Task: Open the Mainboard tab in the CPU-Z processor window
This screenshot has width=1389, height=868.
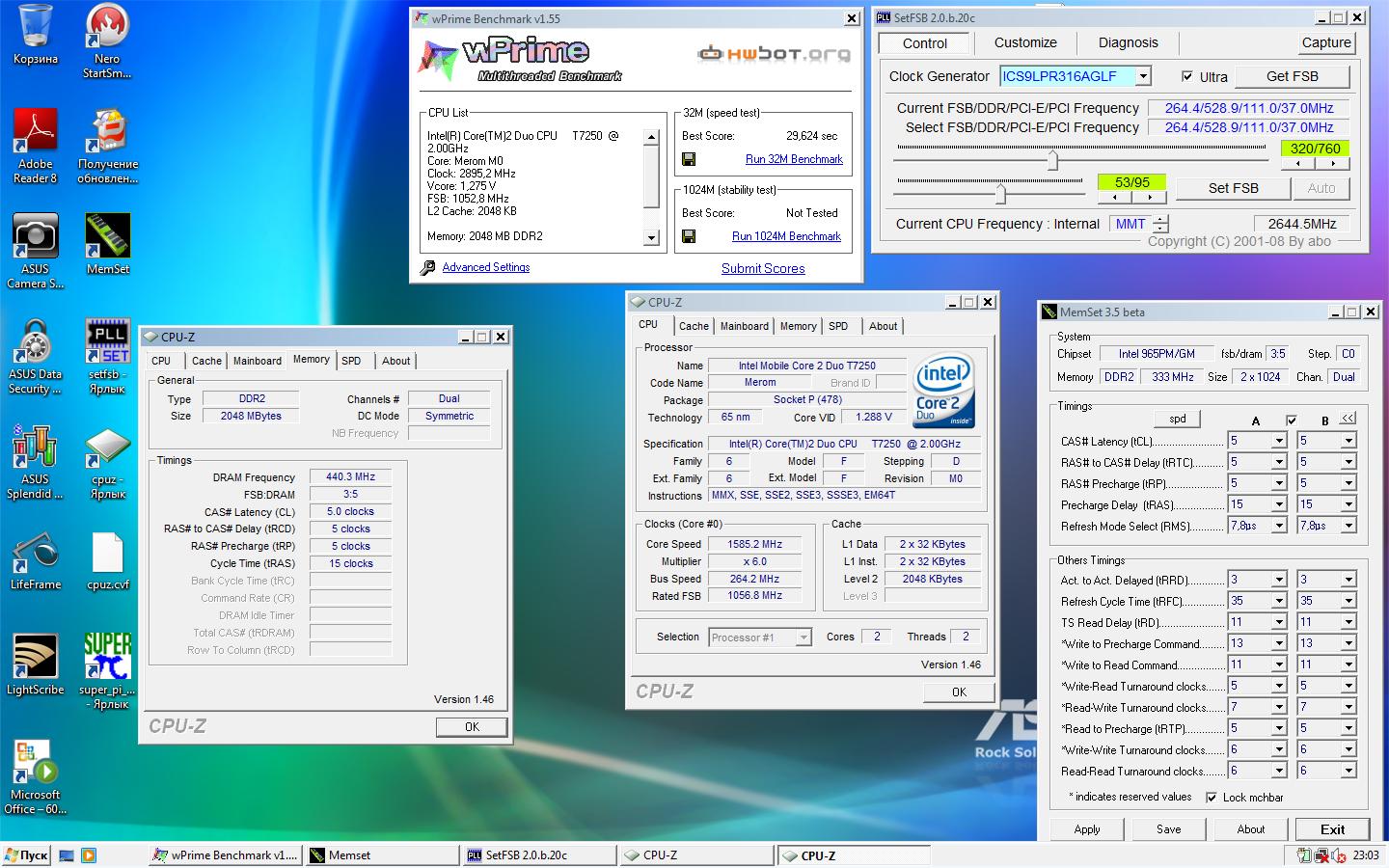Action: click(745, 326)
